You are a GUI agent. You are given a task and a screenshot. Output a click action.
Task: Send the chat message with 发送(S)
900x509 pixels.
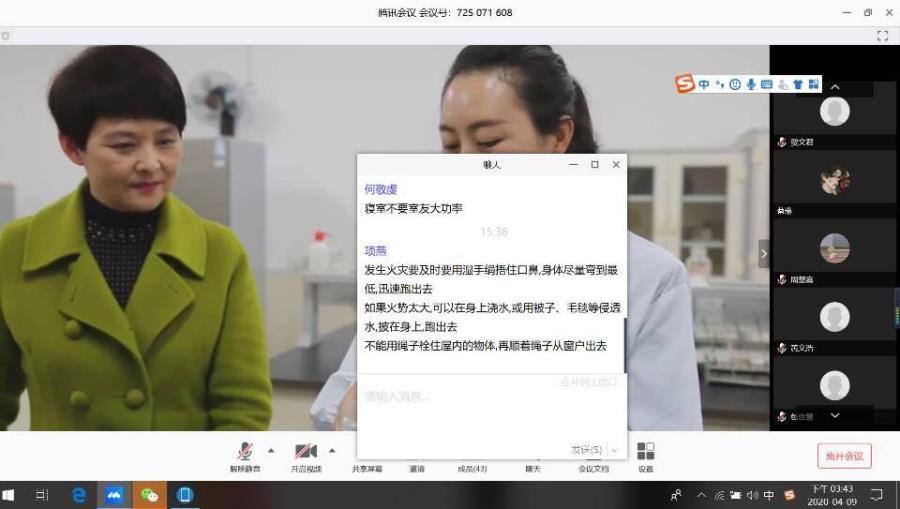pos(586,450)
